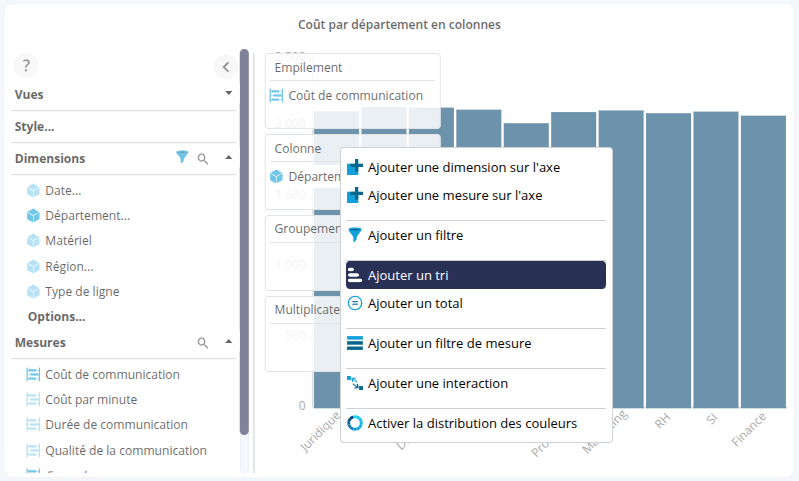799x481 pixels.
Task: Select Ajouter une interaction menu entry
Action: (437, 383)
